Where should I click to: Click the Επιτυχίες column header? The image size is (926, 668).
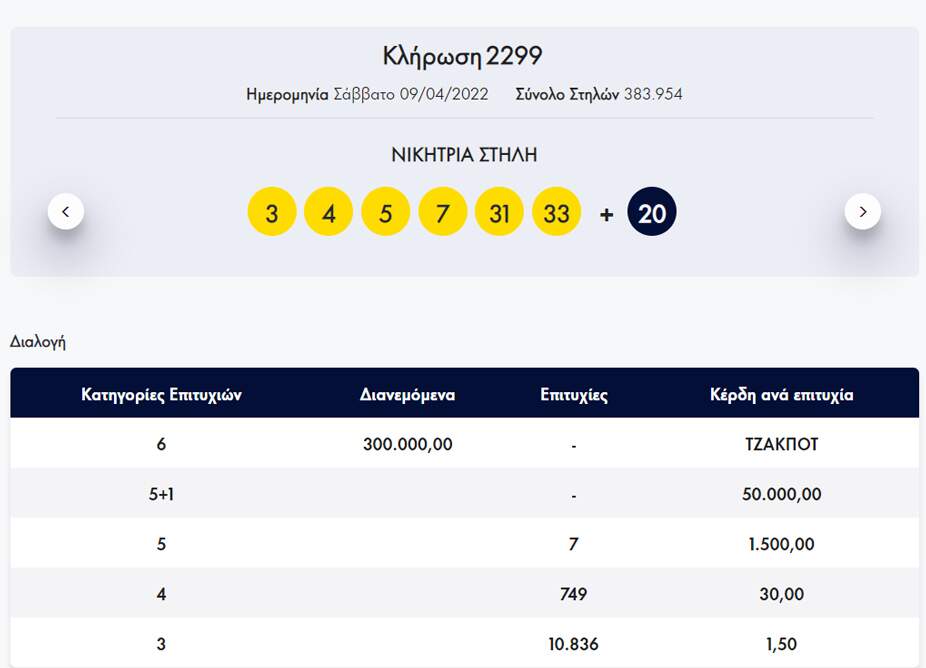573,395
